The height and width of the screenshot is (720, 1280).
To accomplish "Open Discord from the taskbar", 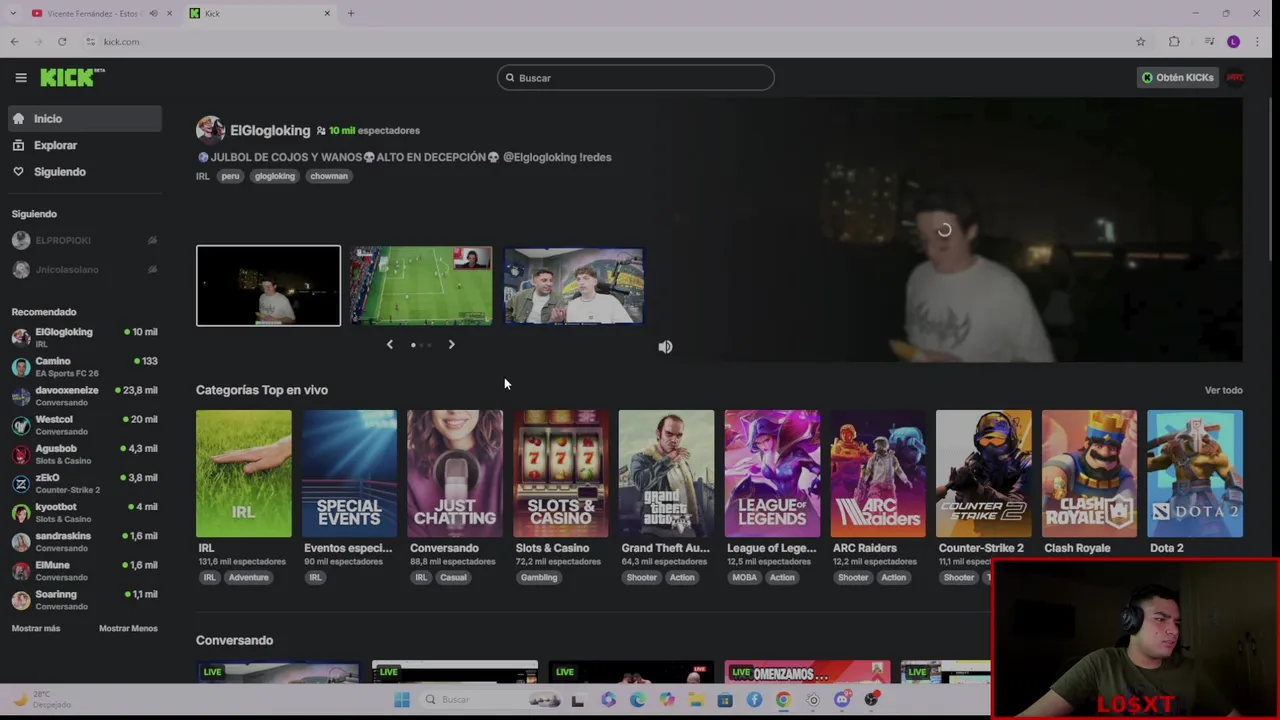I will coord(842,700).
